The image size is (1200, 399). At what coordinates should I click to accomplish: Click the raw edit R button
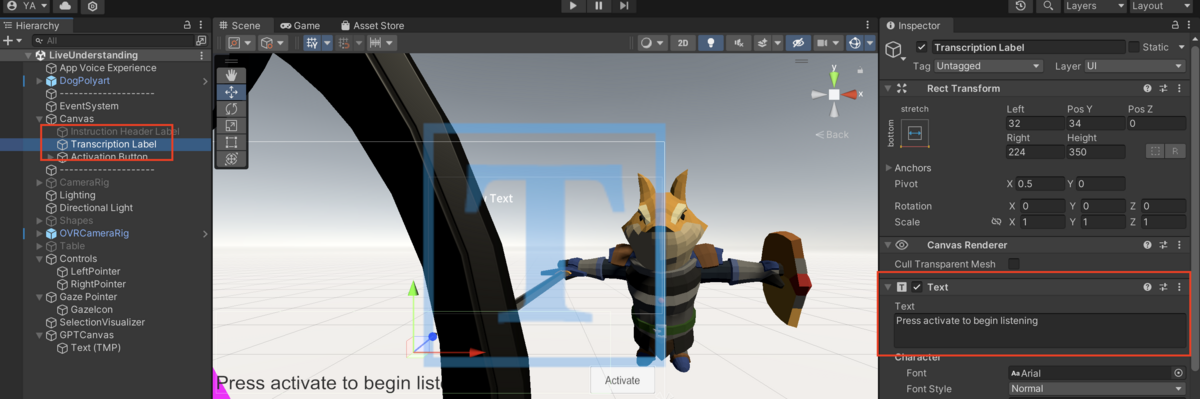click(1176, 151)
